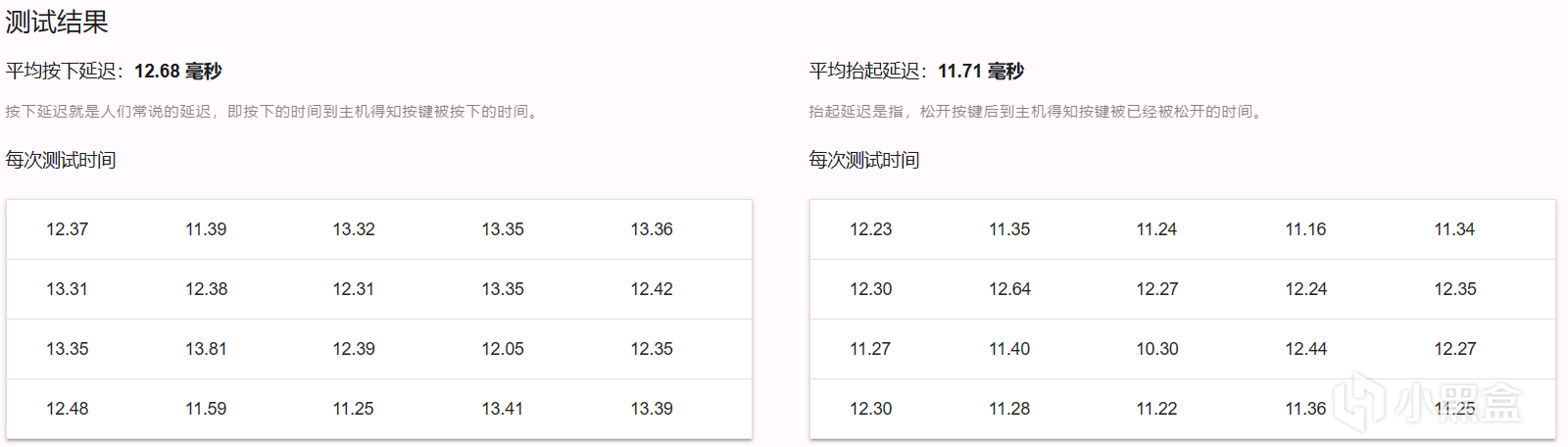
Task: Select the 11.71 毫秒 average release latency value
Action: 981,72
